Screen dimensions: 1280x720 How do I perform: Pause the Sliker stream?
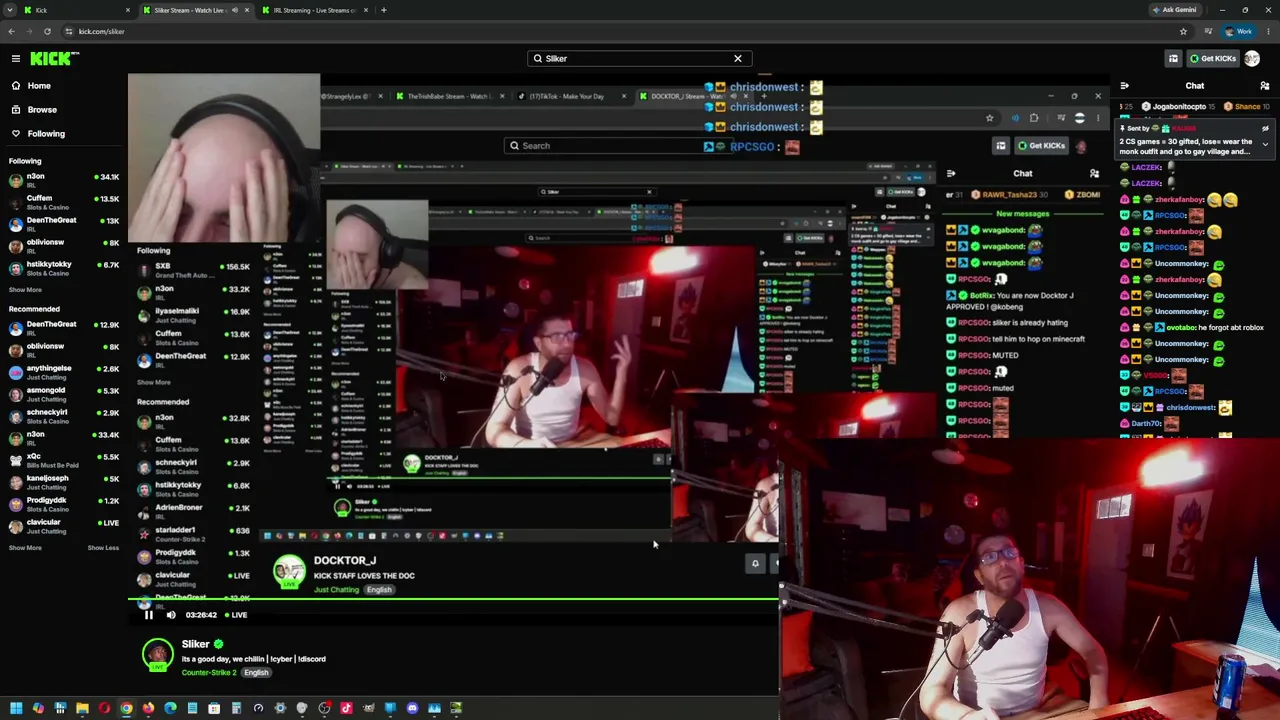pyautogui.click(x=149, y=615)
